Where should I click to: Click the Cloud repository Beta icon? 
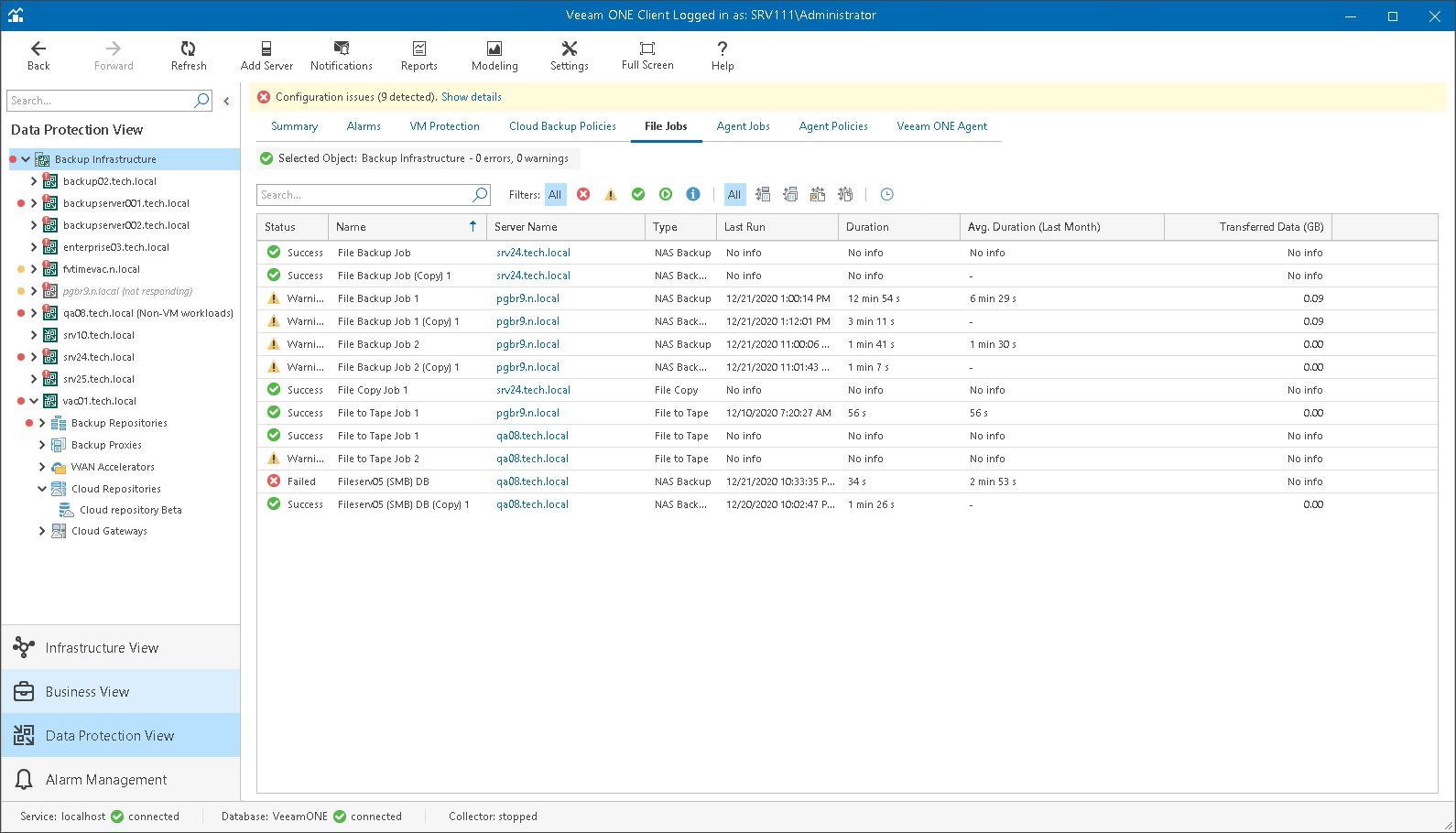[66, 510]
